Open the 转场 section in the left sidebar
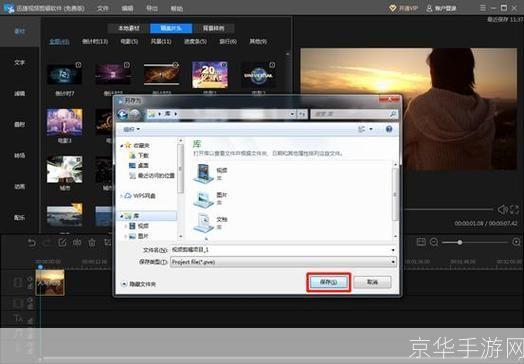The height and width of the screenshot is (364, 524). [20, 156]
